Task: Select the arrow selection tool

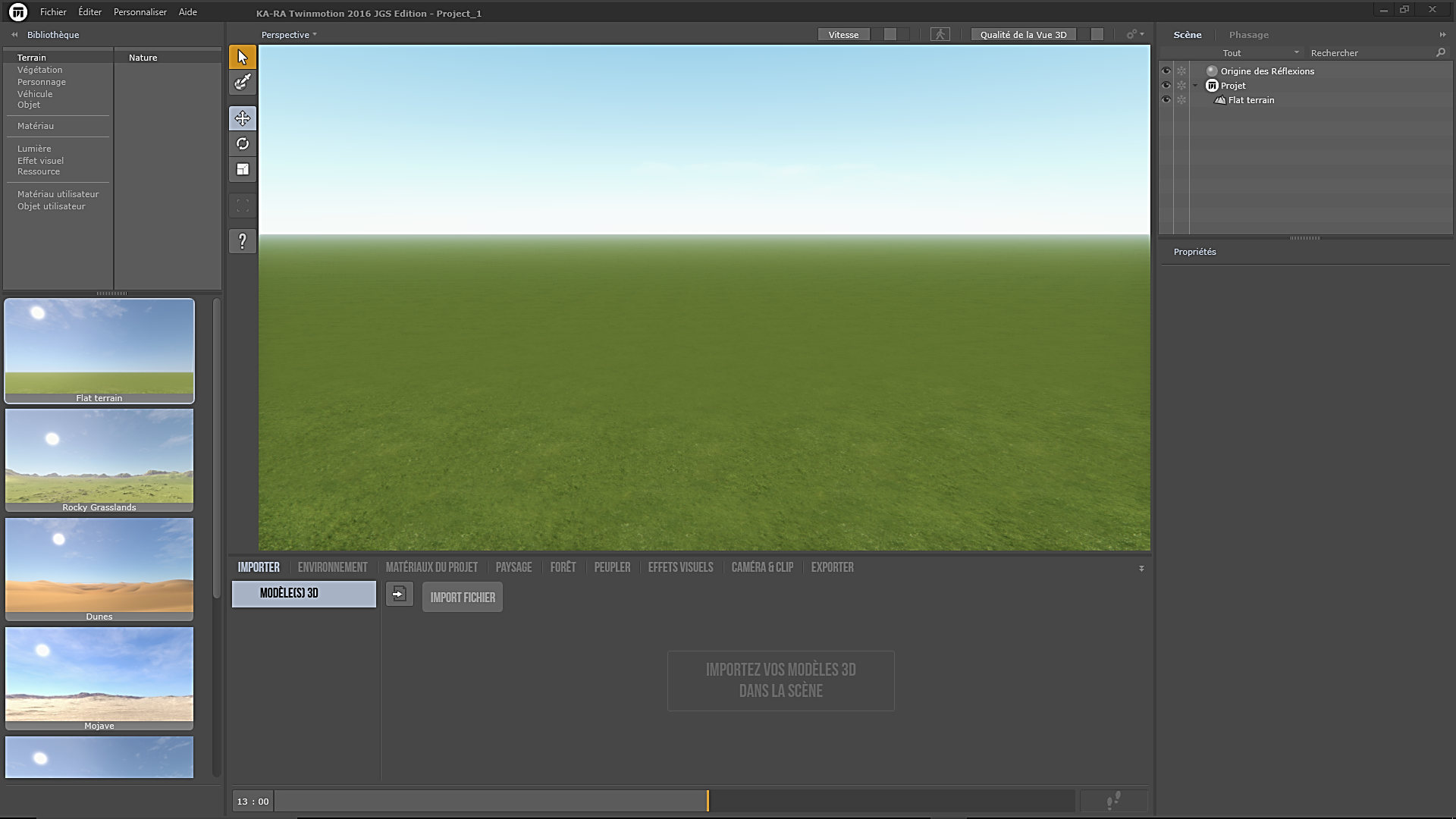Action: point(243,57)
